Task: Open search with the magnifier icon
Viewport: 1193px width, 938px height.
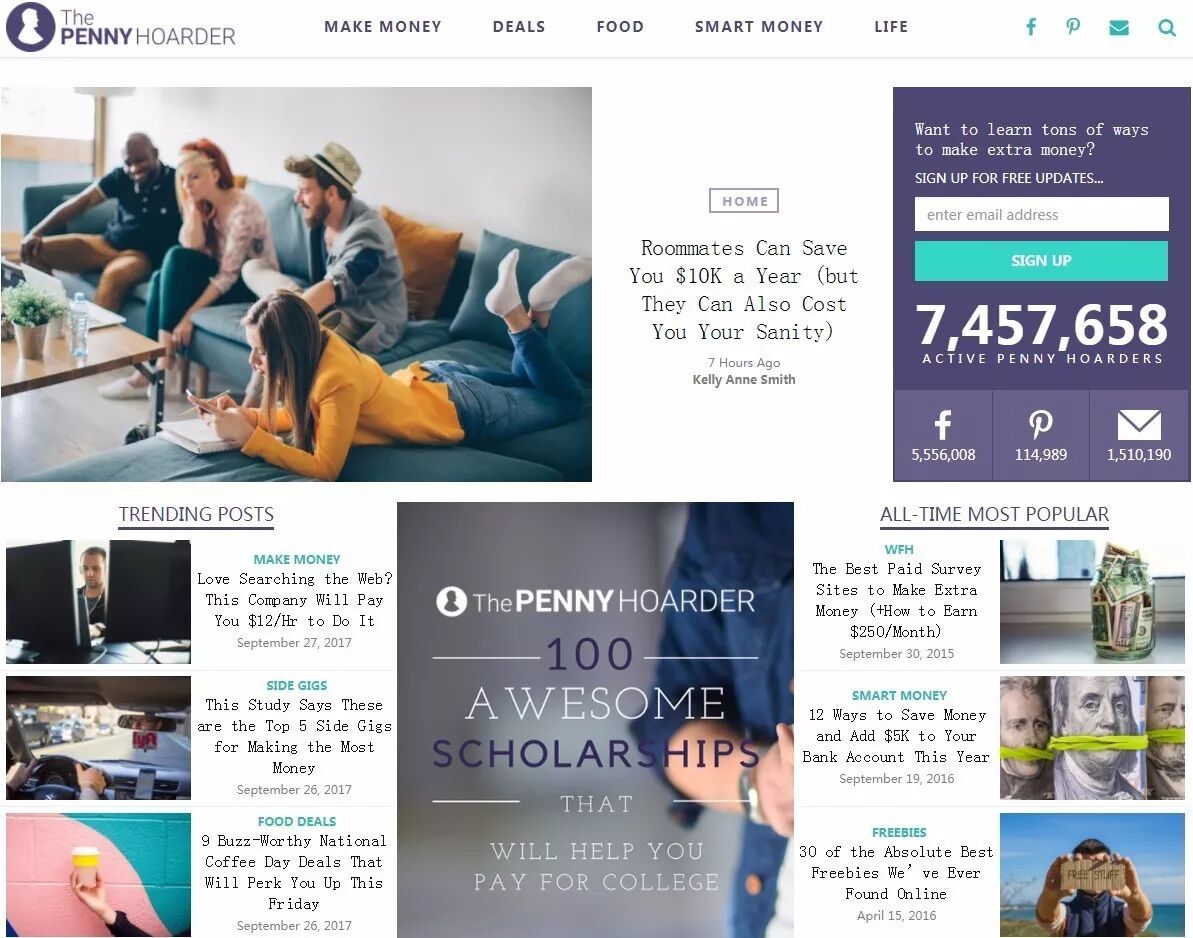Action: [1166, 28]
